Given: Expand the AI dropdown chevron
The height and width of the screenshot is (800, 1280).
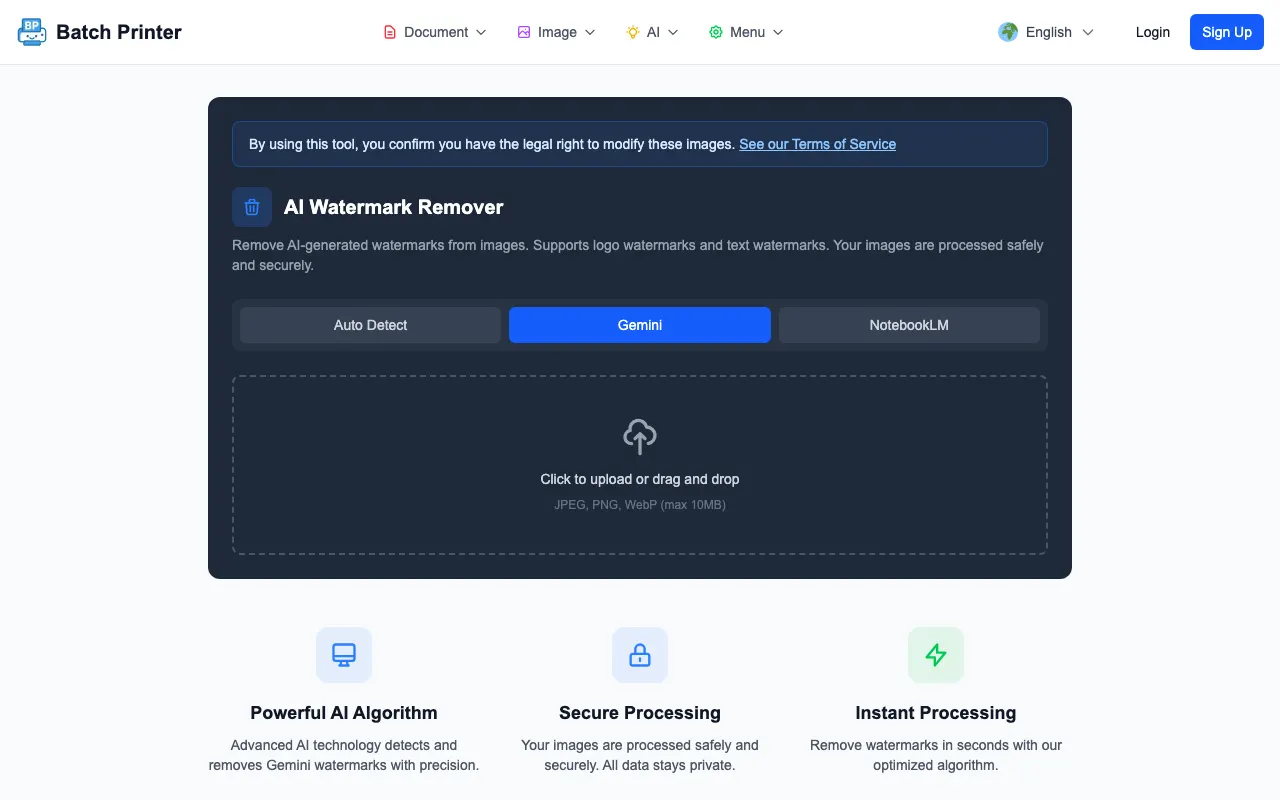Looking at the screenshot, I should pyautogui.click(x=673, y=32).
